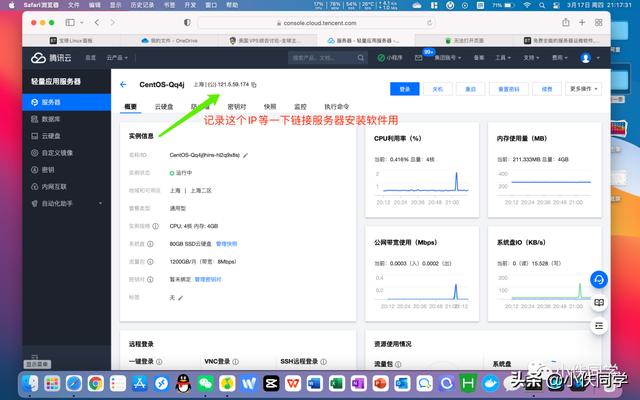Open the floating customer support headset button
640x400 pixels.
pos(599,280)
